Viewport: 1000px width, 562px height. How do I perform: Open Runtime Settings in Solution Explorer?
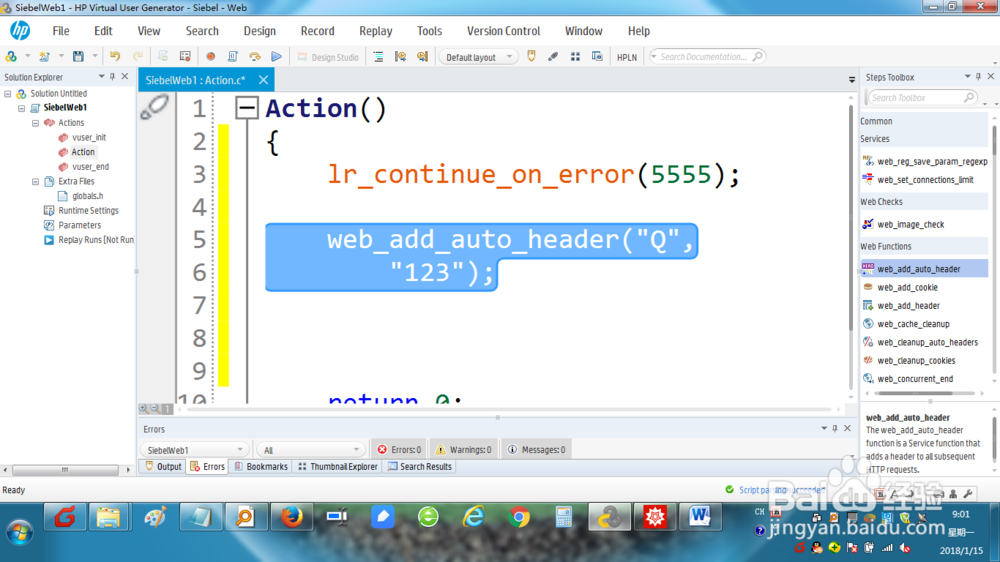[88, 211]
